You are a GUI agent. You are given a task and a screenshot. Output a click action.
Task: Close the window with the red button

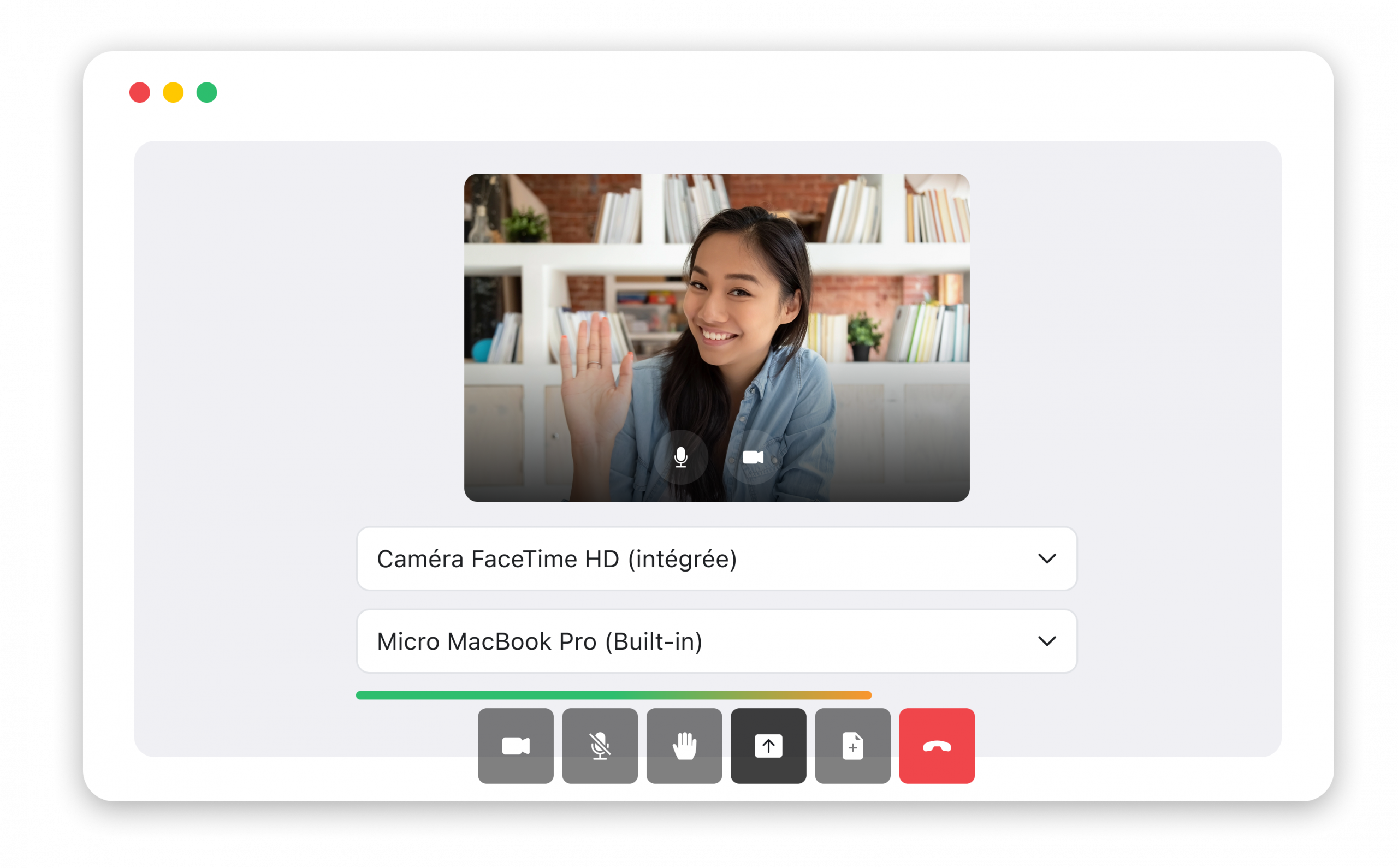[139, 92]
